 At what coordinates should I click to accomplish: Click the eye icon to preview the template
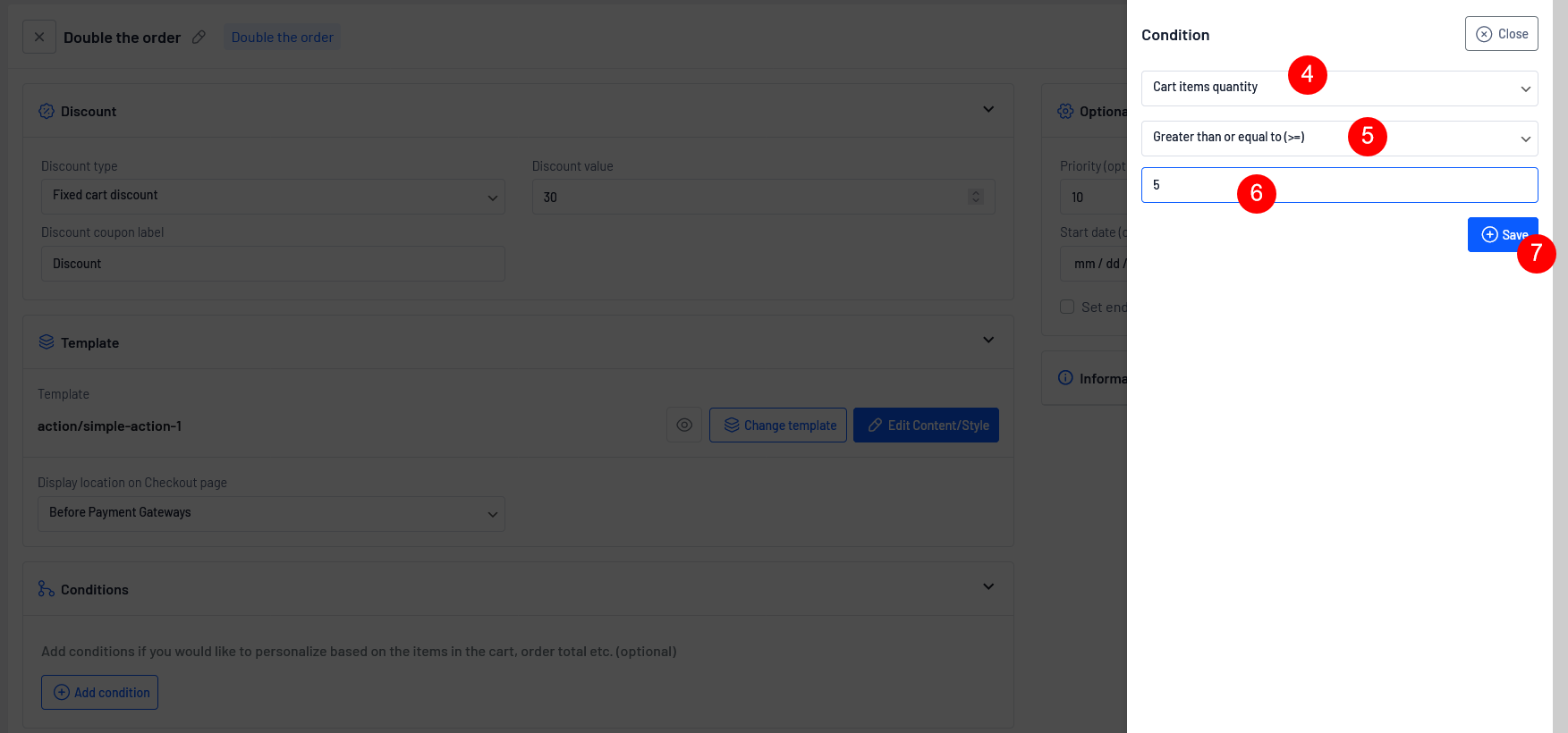click(684, 425)
